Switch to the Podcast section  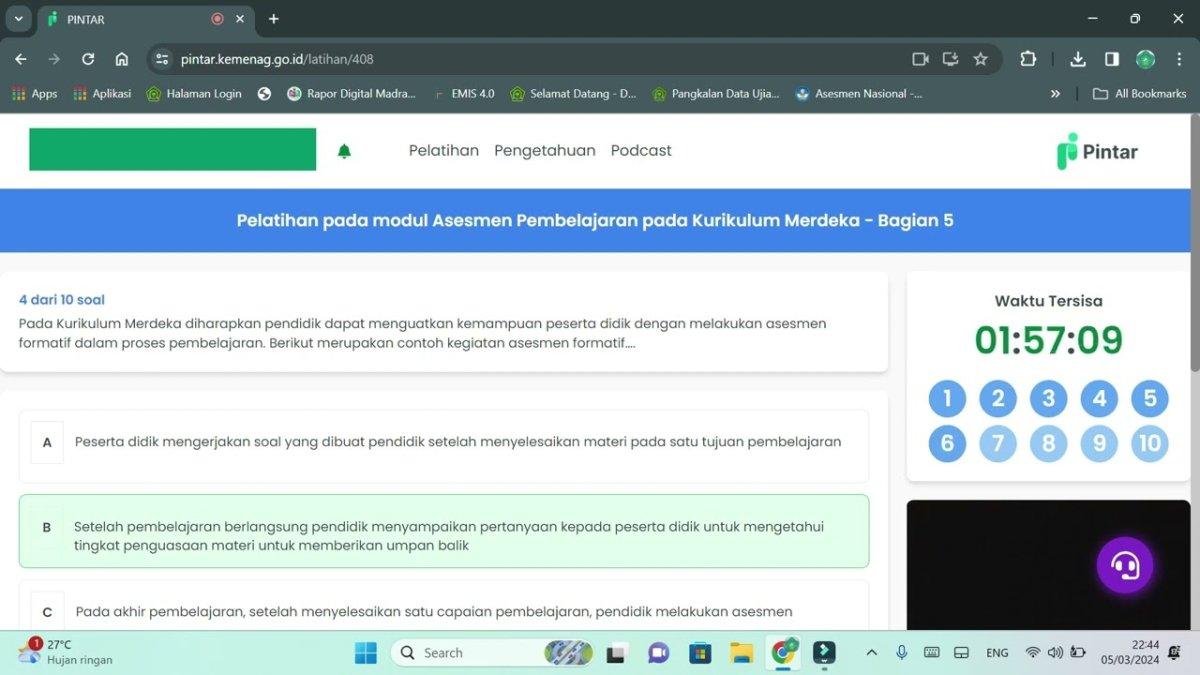point(641,150)
